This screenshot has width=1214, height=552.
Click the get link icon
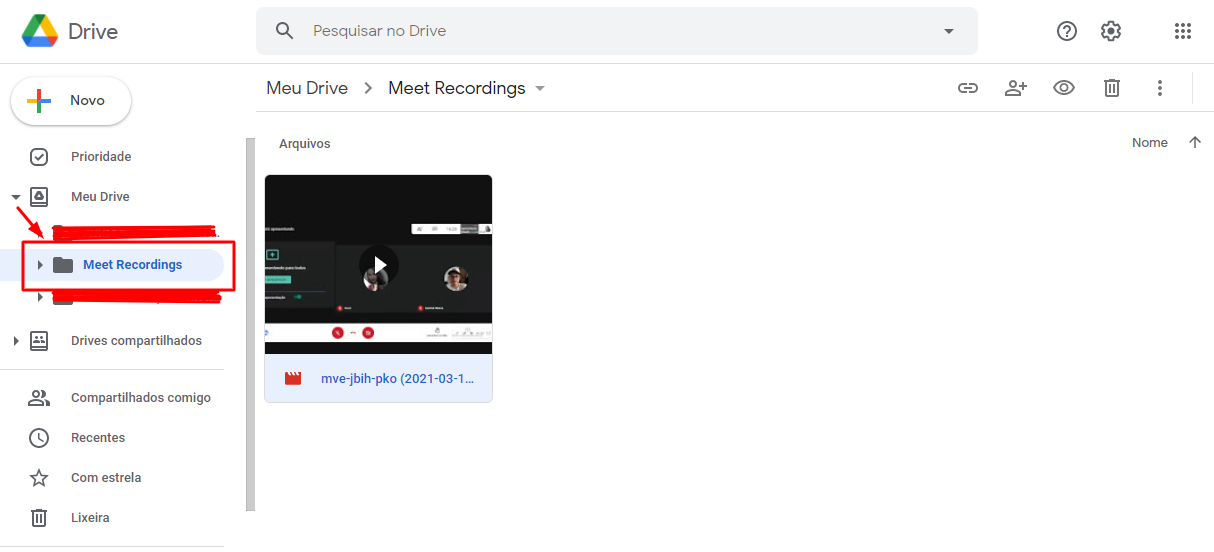968,88
